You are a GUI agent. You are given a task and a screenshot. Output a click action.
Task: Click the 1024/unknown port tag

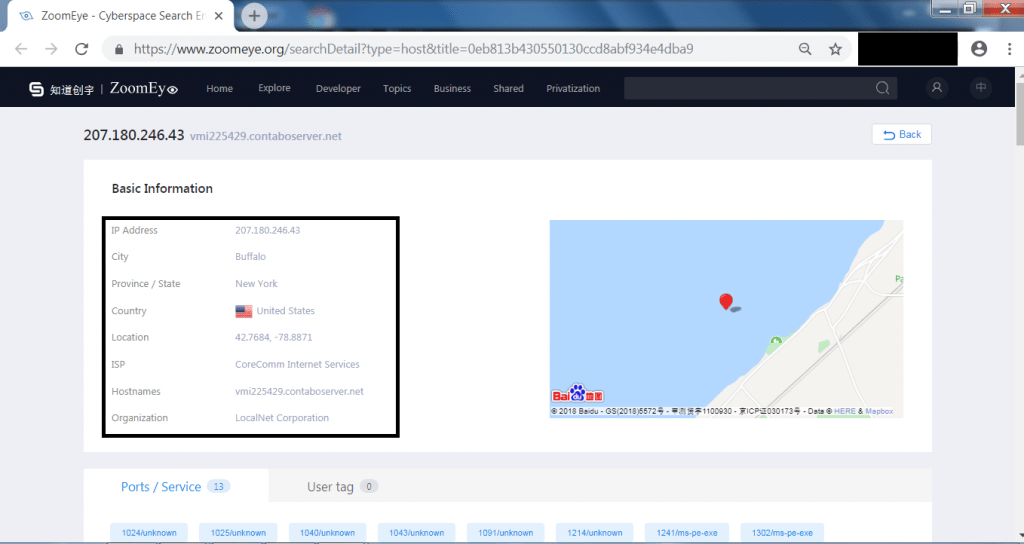149,533
